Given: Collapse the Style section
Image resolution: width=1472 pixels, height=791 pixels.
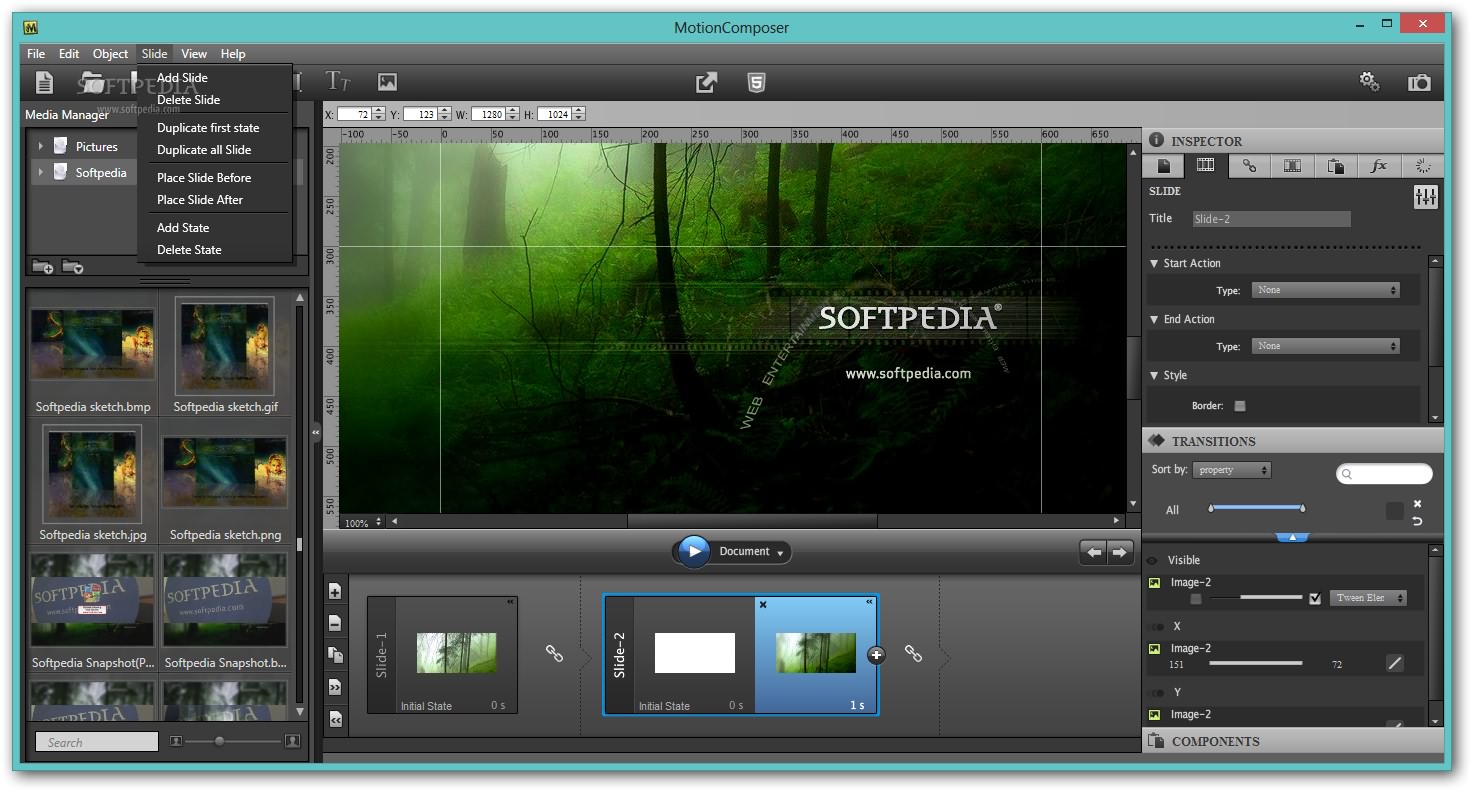Looking at the screenshot, I should (1154, 376).
